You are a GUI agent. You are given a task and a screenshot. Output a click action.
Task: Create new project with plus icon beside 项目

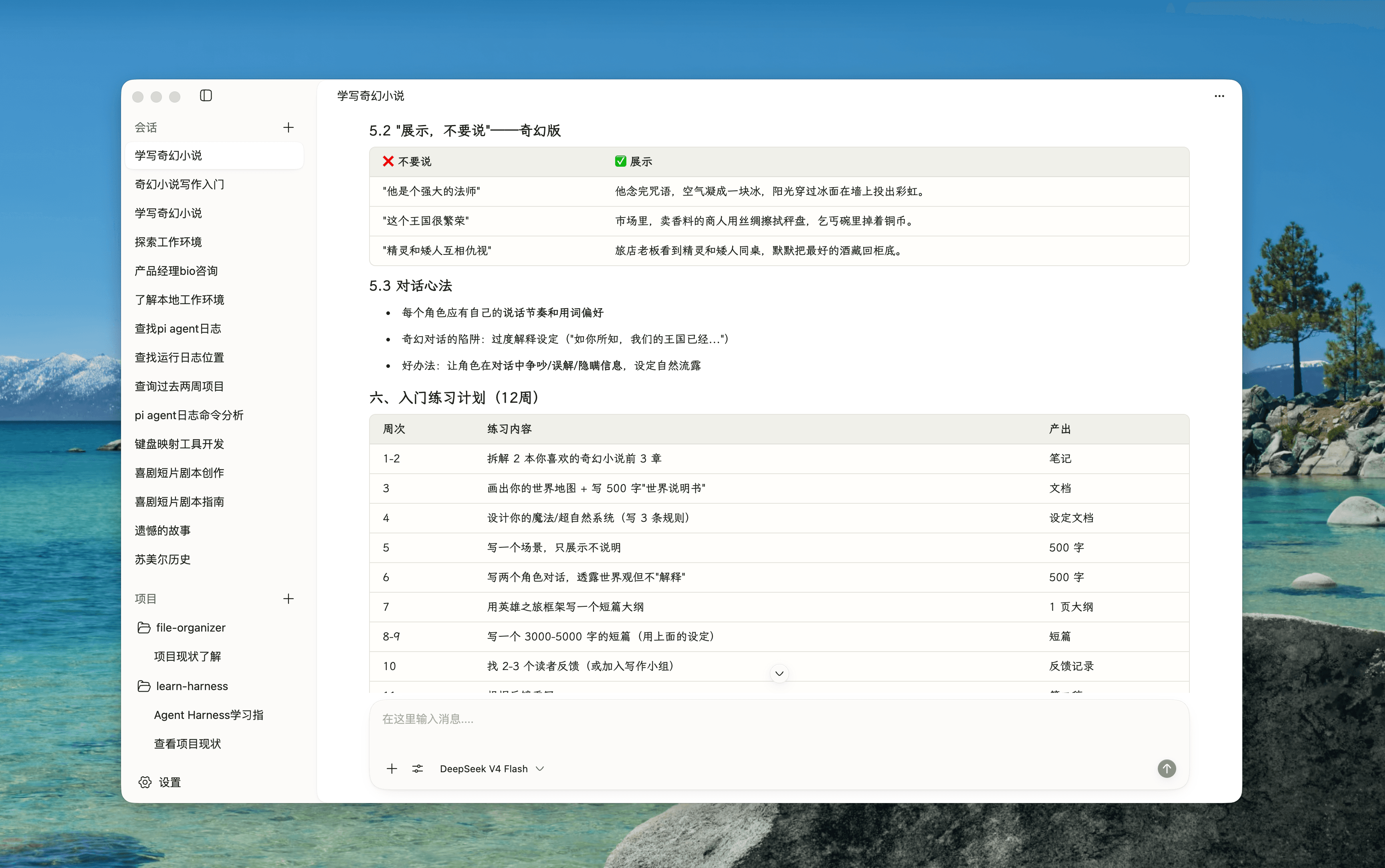[x=289, y=599]
